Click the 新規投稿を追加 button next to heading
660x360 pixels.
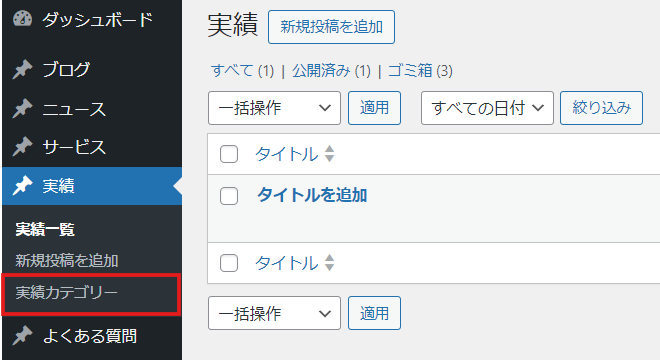click(x=332, y=27)
